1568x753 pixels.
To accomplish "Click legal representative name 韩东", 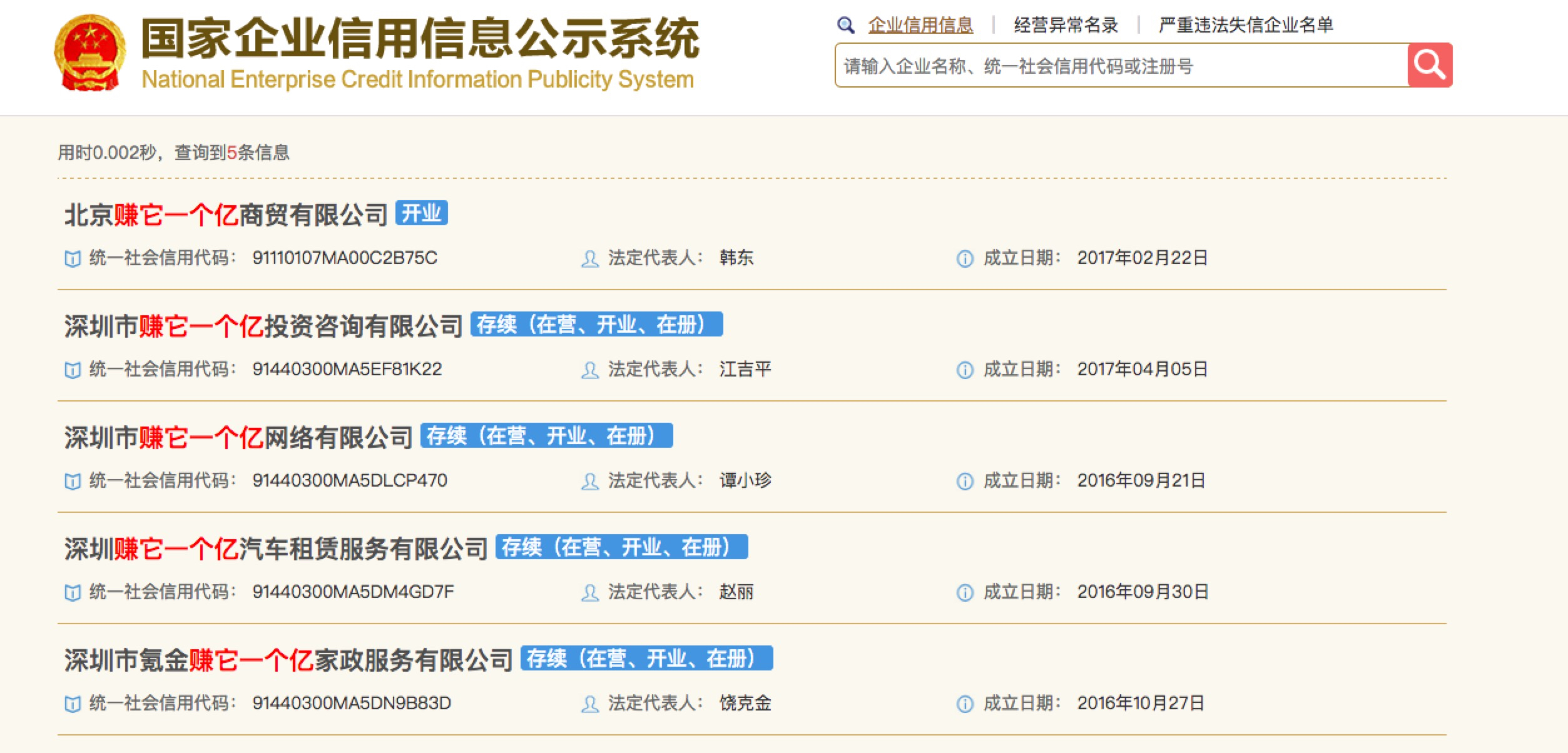I will (736, 258).
